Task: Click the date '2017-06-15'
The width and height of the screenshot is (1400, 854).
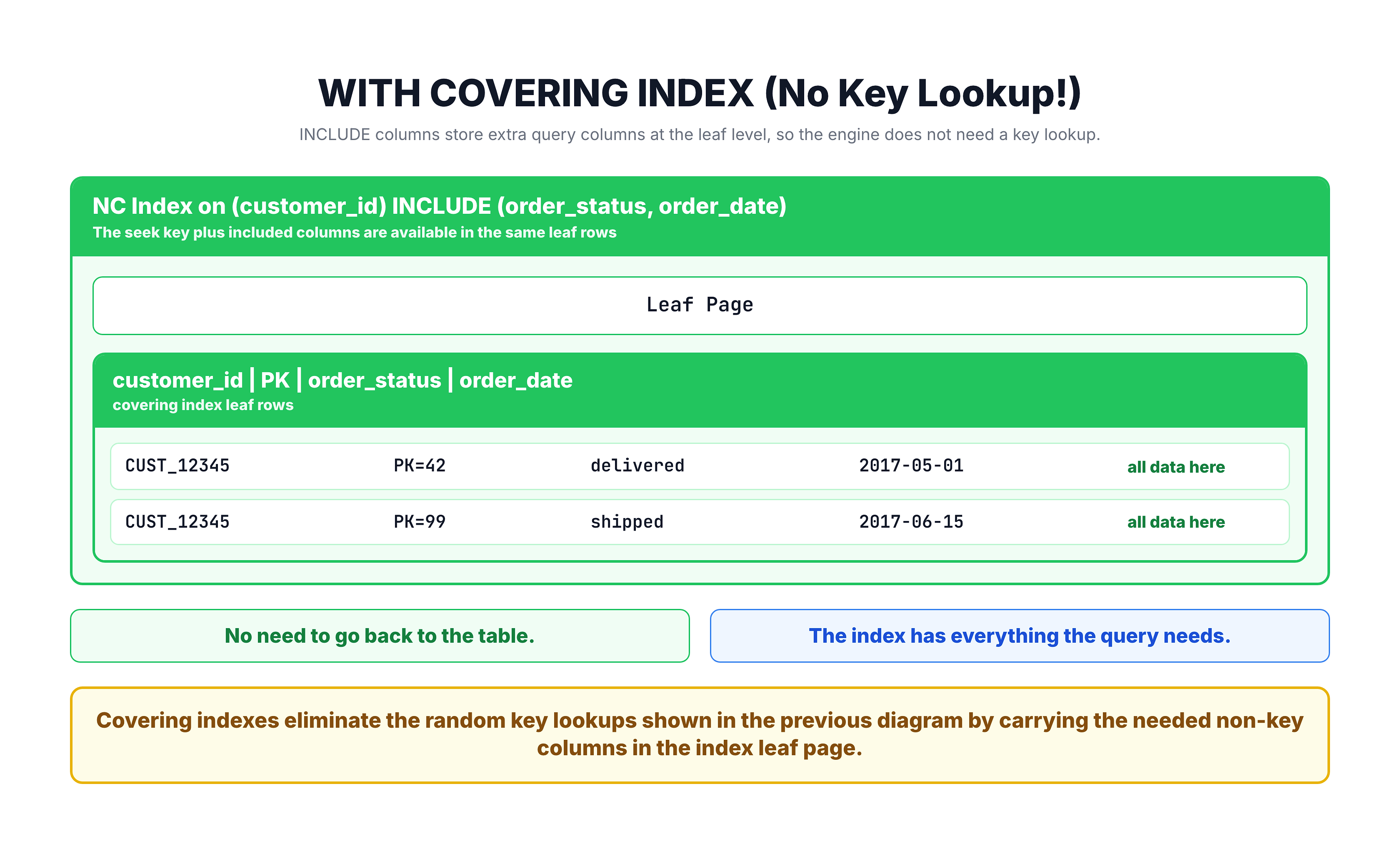Action: (x=911, y=522)
